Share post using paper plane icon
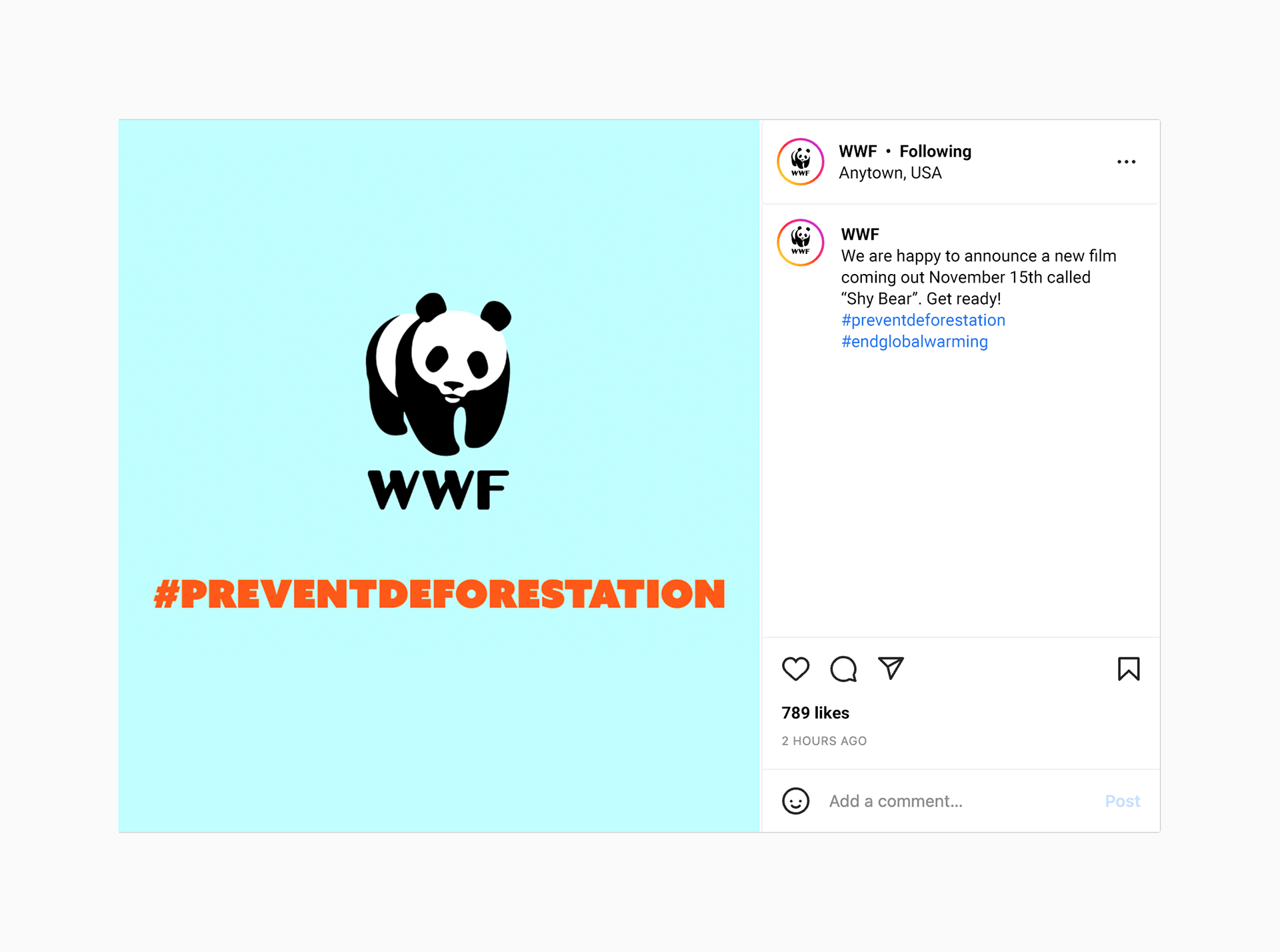Viewport: 1280px width, 952px height. (891, 668)
